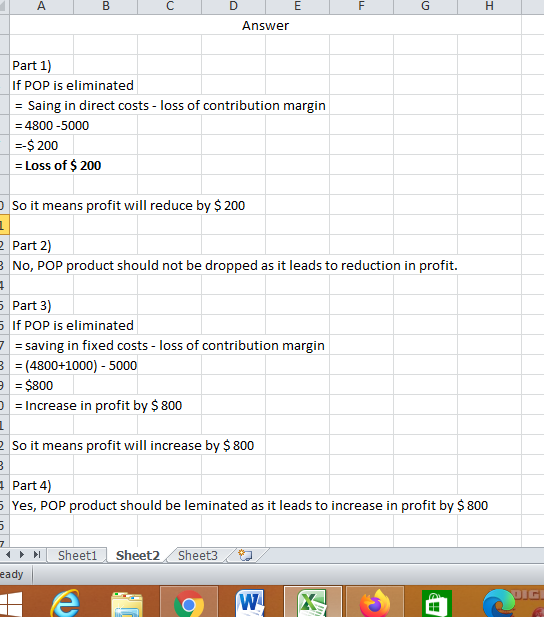Click next sheet navigation arrow

click(22, 555)
